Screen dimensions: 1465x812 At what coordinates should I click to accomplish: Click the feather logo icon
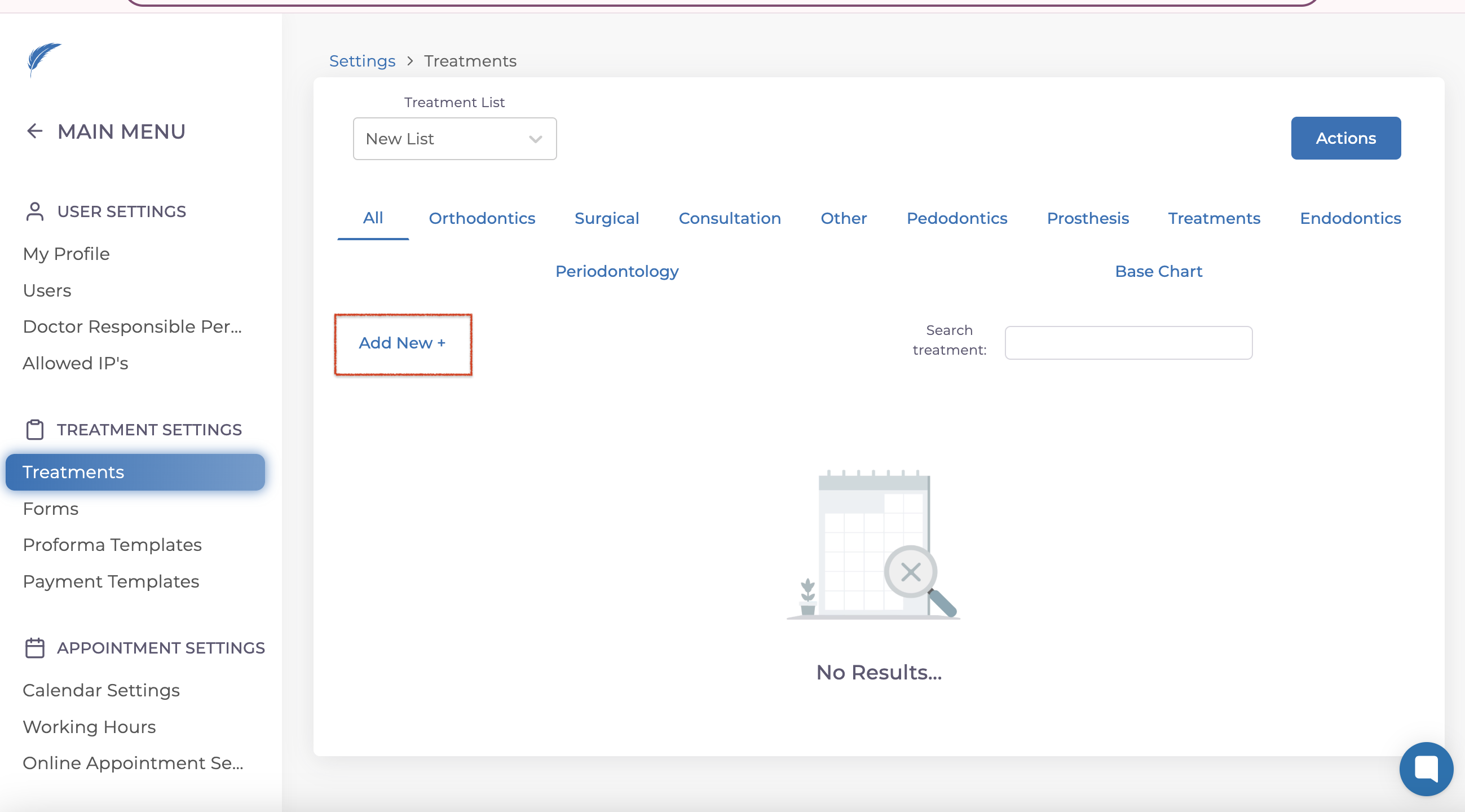point(44,59)
